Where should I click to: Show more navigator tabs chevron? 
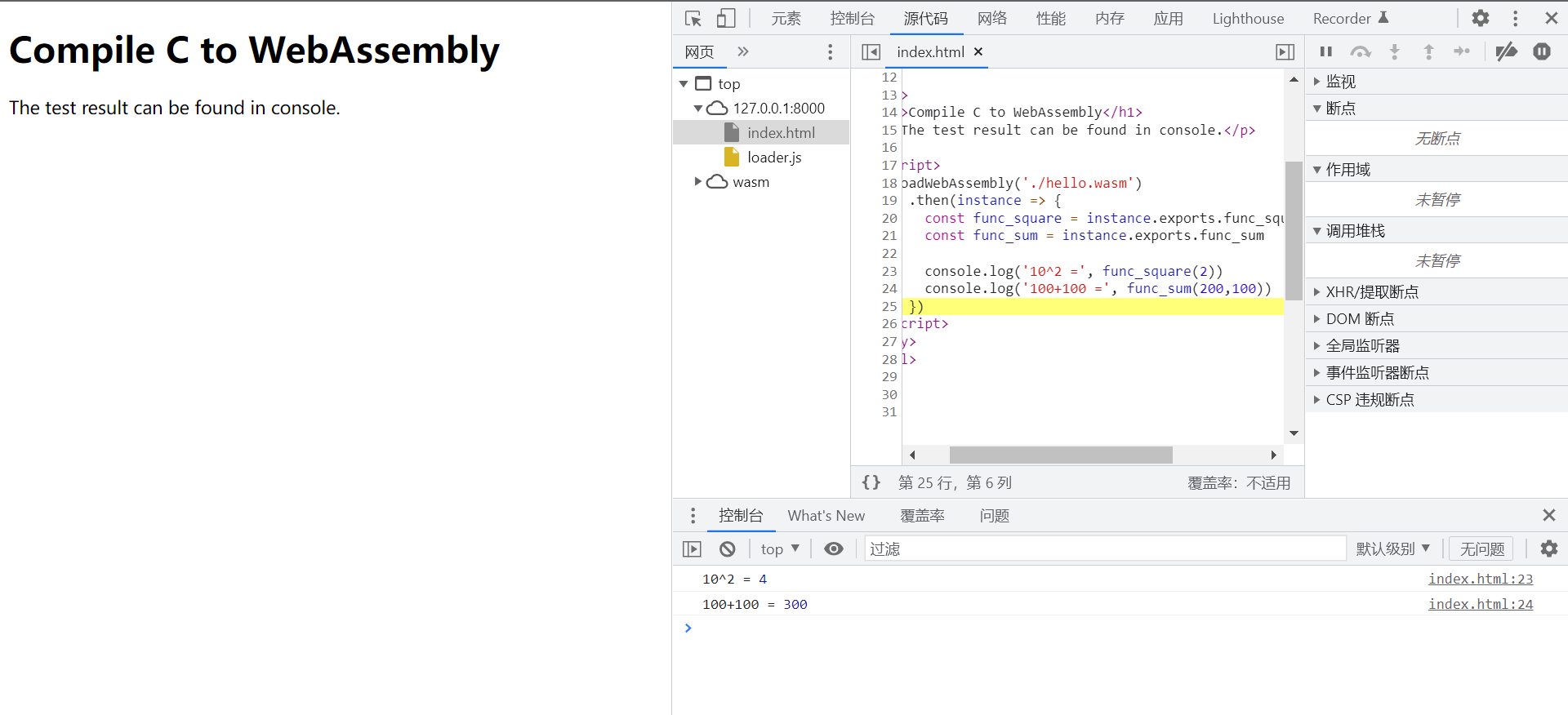click(743, 51)
